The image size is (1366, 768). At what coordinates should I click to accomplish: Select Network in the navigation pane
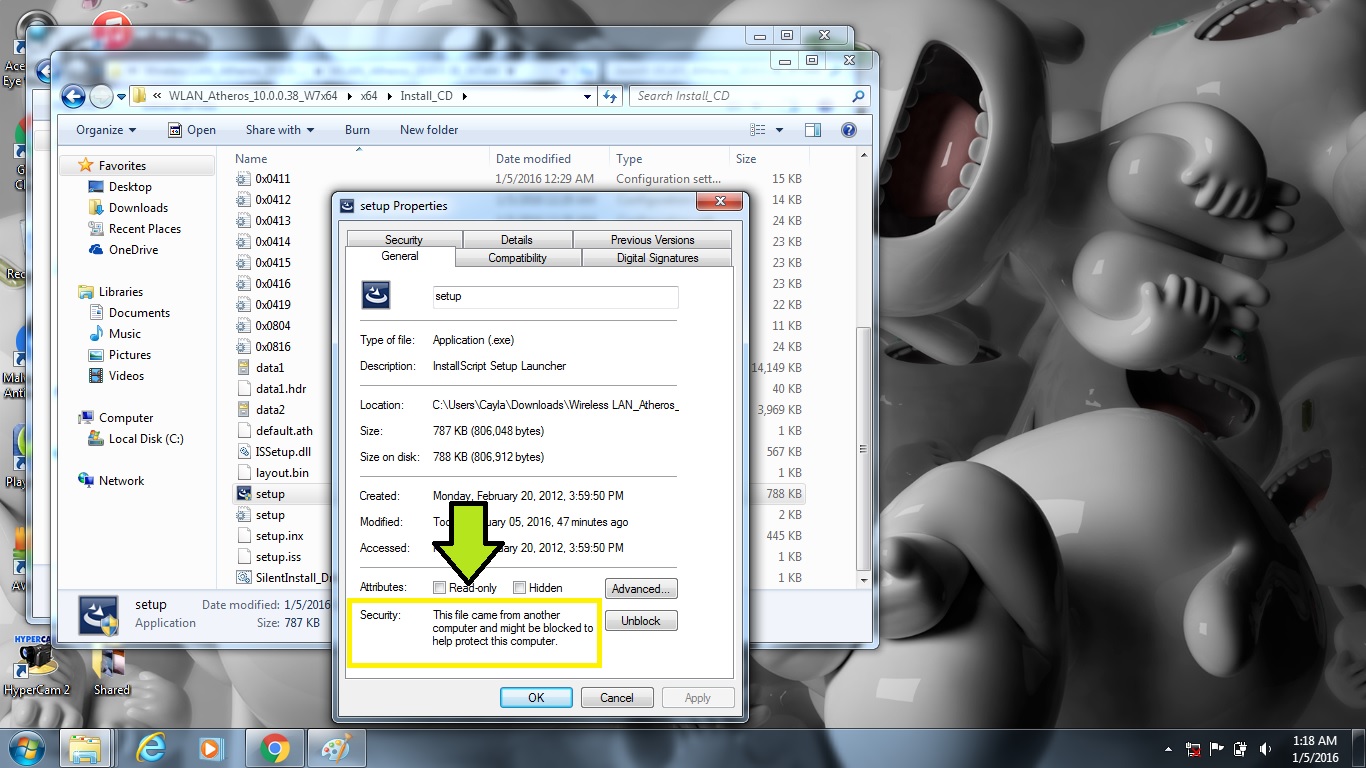pyautogui.click(x=121, y=481)
